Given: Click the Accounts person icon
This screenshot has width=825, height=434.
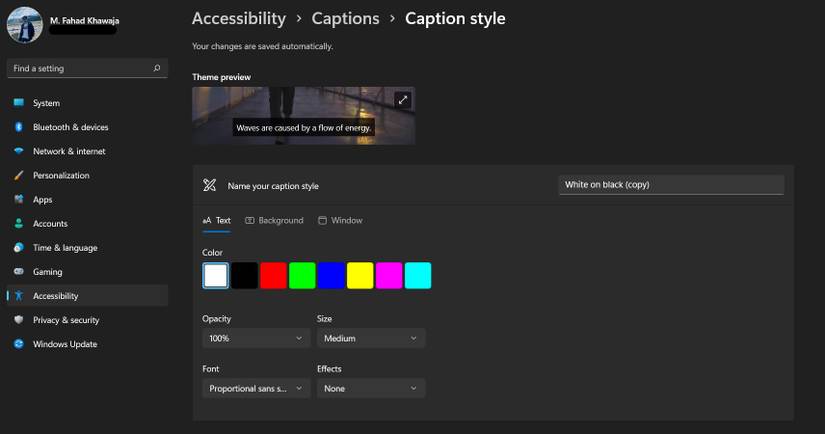Looking at the screenshot, I should pyautogui.click(x=19, y=224).
